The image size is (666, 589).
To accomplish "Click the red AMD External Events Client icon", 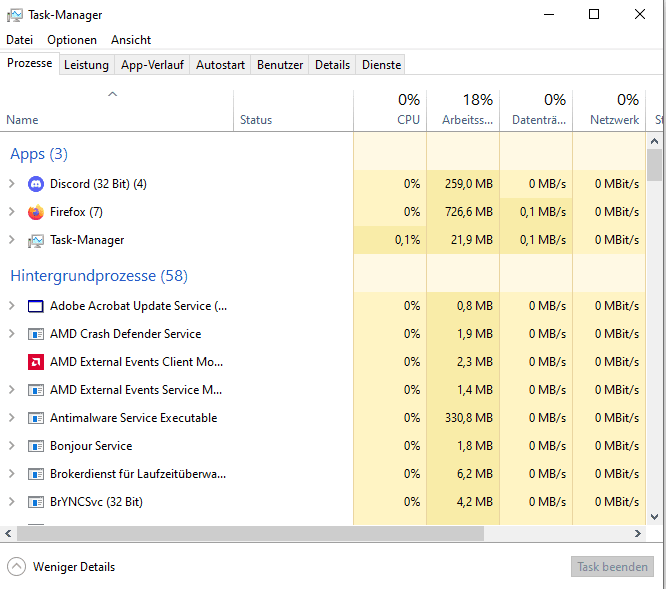I will (36, 362).
